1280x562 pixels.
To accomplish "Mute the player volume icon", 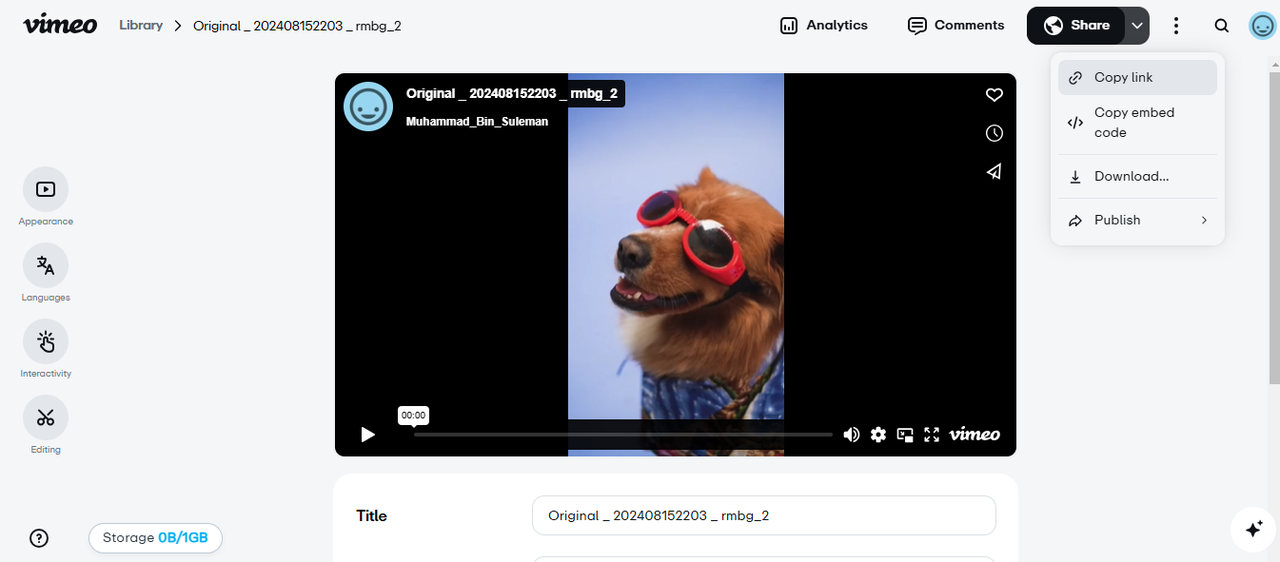I will pyautogui.click(x=852, y=434).
